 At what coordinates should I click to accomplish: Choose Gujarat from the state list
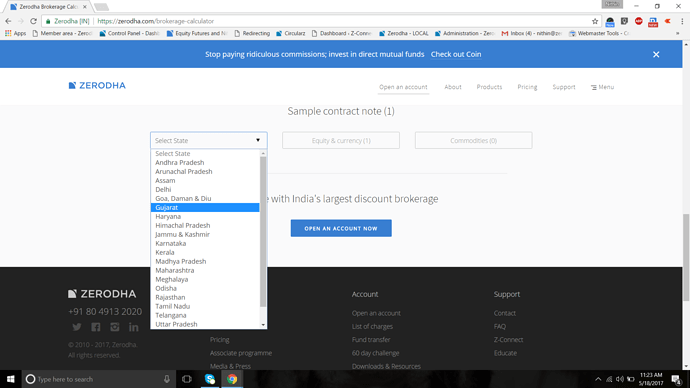coord(205,208)
